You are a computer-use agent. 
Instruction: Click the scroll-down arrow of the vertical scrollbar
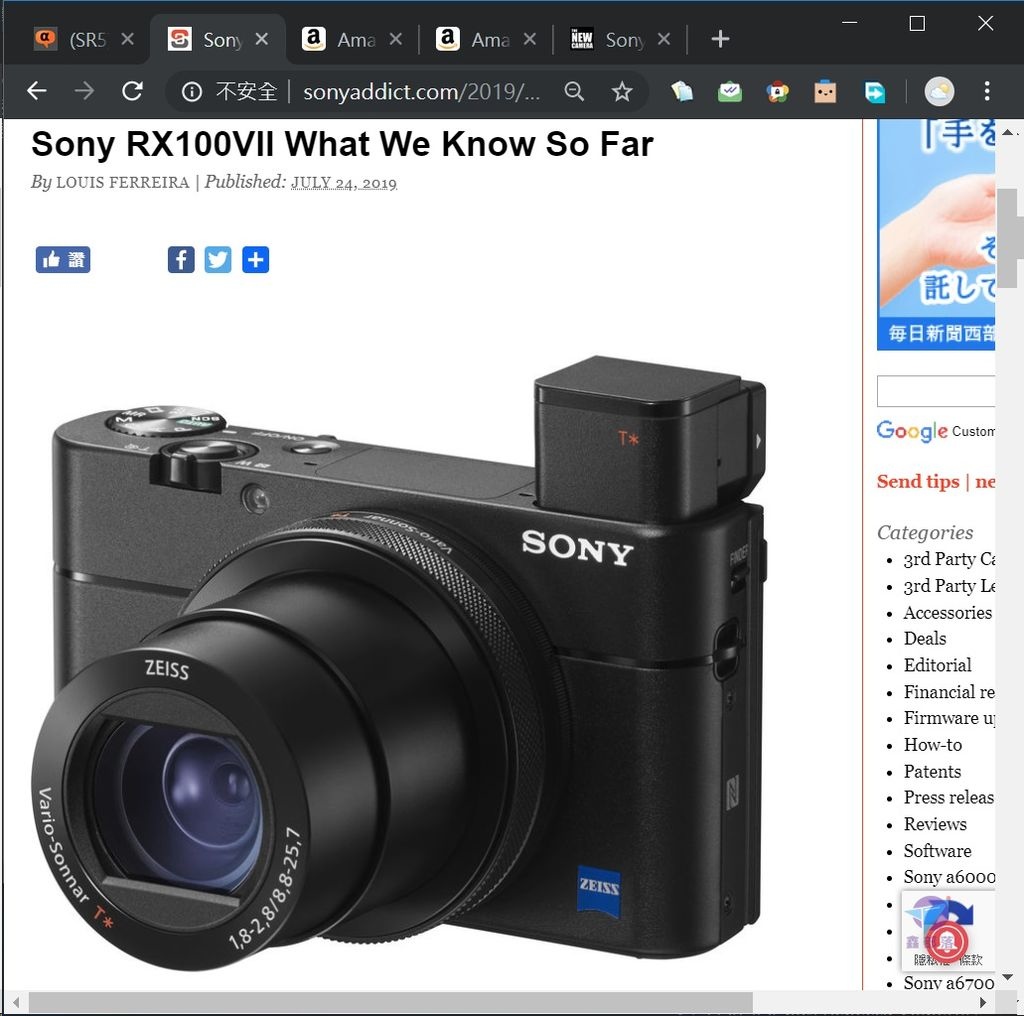point(1007,977)
